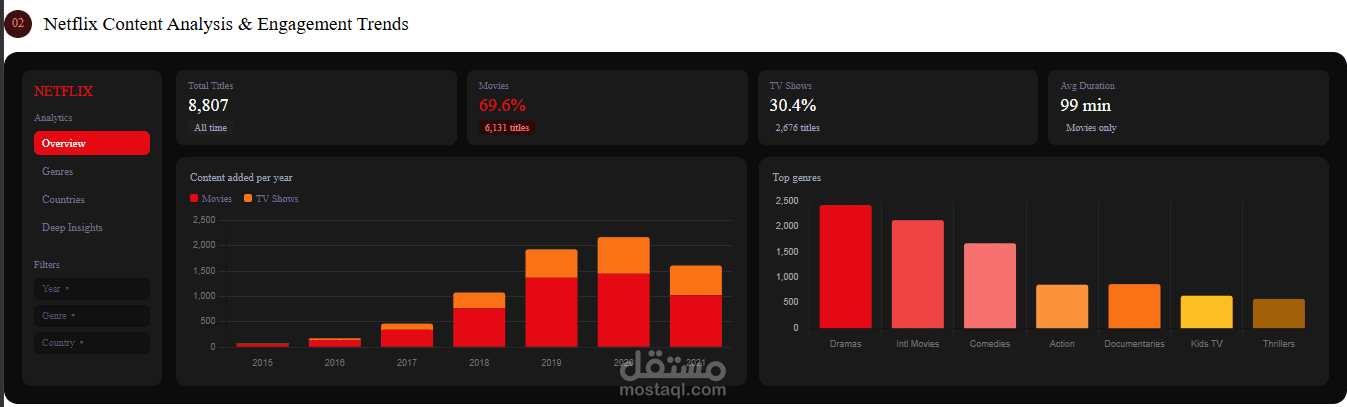
Task: Click the orange TV Shows legend swatch
Action: [x=248, y=199]
